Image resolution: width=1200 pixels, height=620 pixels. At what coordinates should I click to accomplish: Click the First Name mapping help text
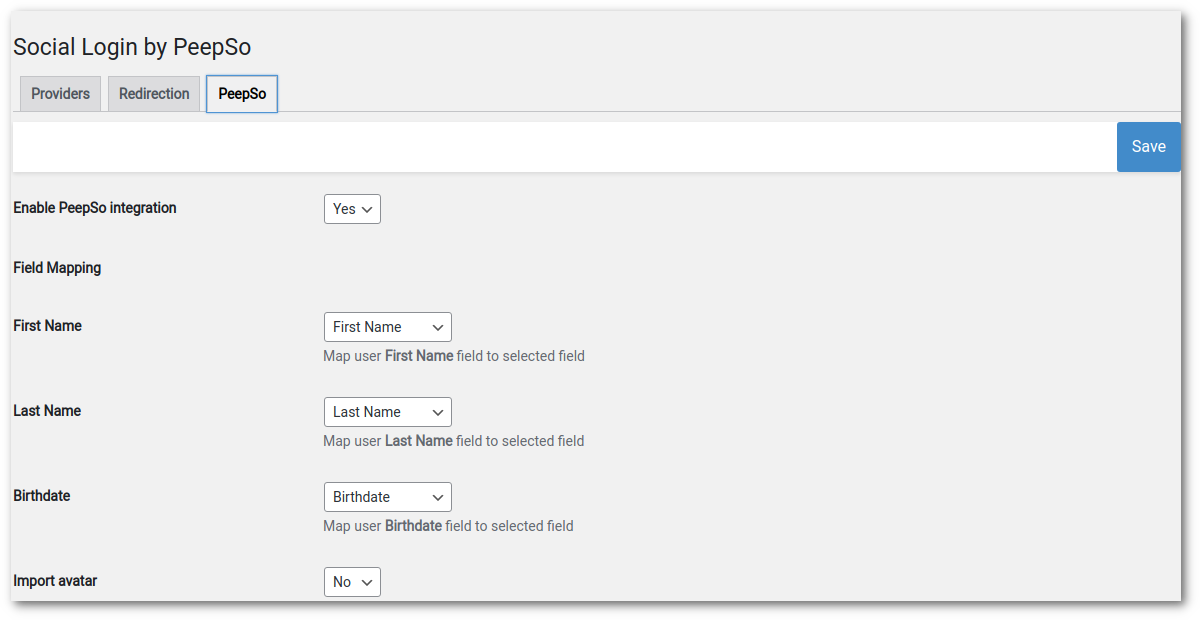point(454,356)
